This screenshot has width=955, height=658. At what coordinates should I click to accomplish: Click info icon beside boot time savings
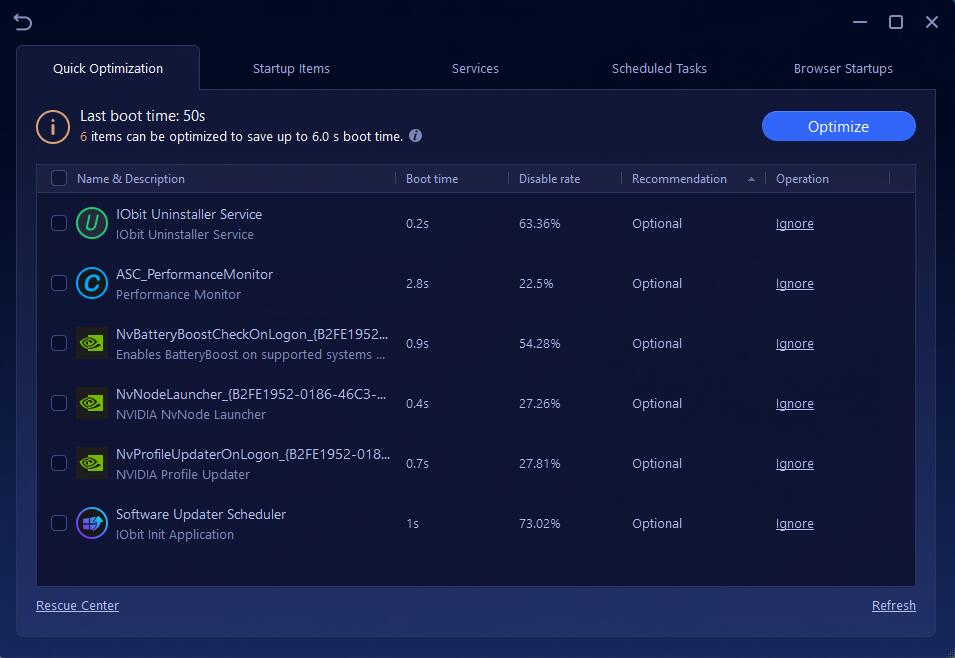tap(415, 136)
